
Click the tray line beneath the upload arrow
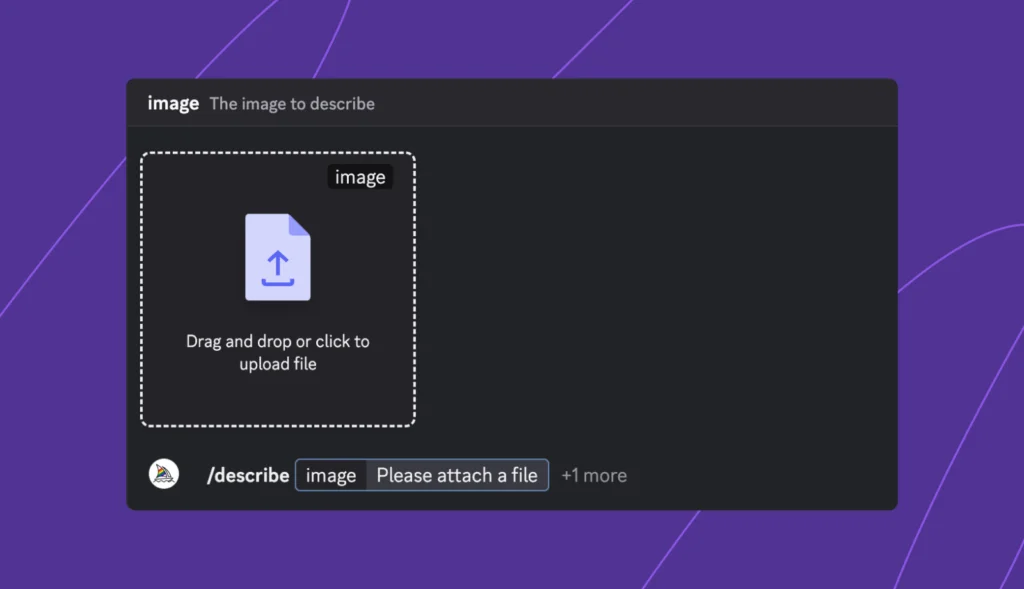pos(278,282)
